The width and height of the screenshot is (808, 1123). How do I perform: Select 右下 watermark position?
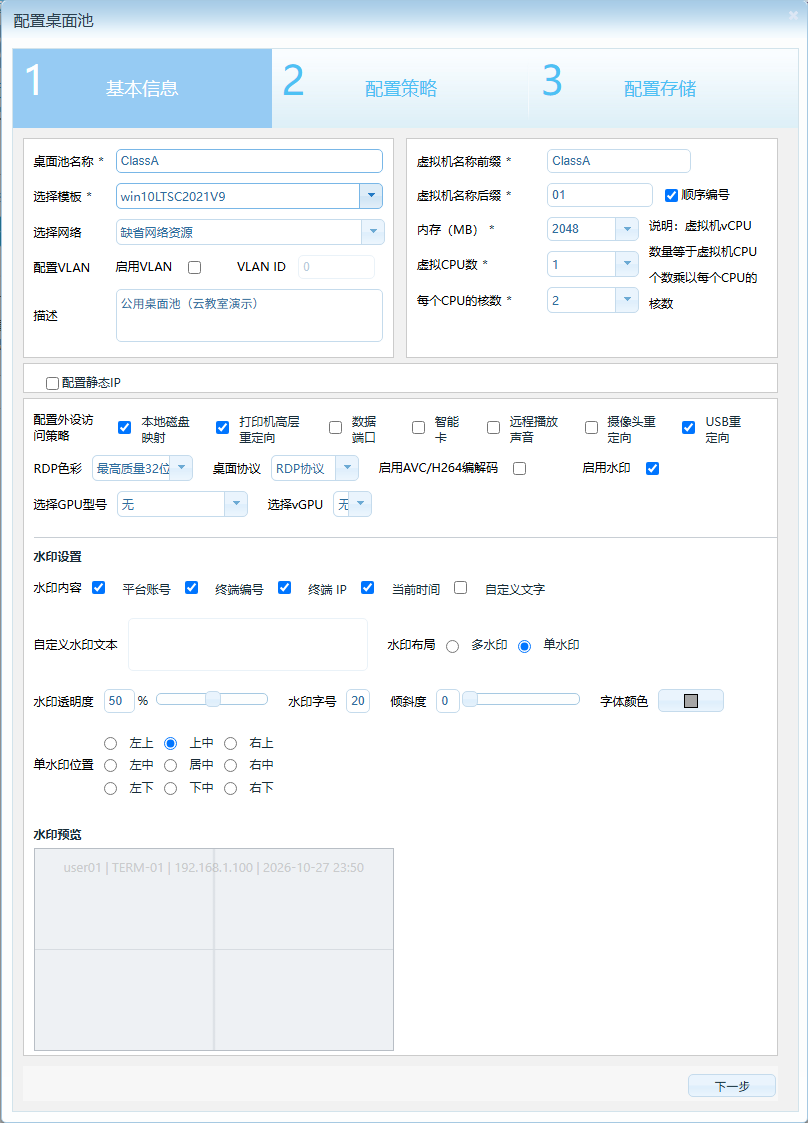[x=231, y=789]
